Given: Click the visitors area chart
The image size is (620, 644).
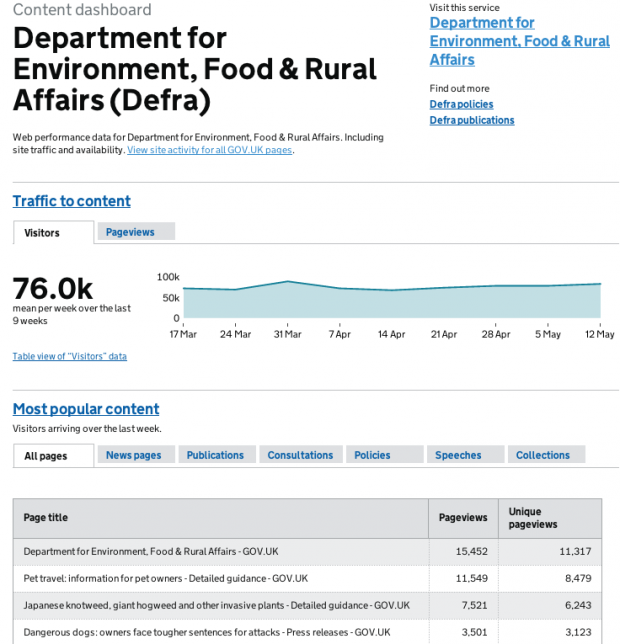Looking at the screenshot, I should (x=392, y=300).
